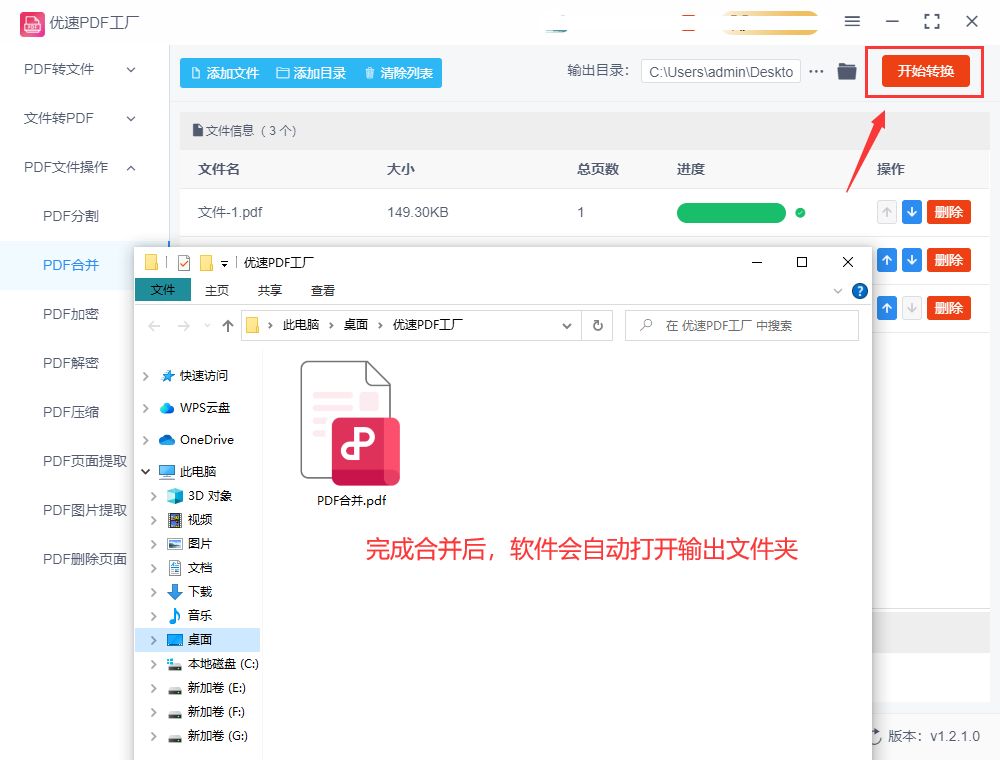Image resolution: width=1000 pixels, height=760 pixels.
Task: Select 图片 folder in navigation tree
Action: pos(199,543)
